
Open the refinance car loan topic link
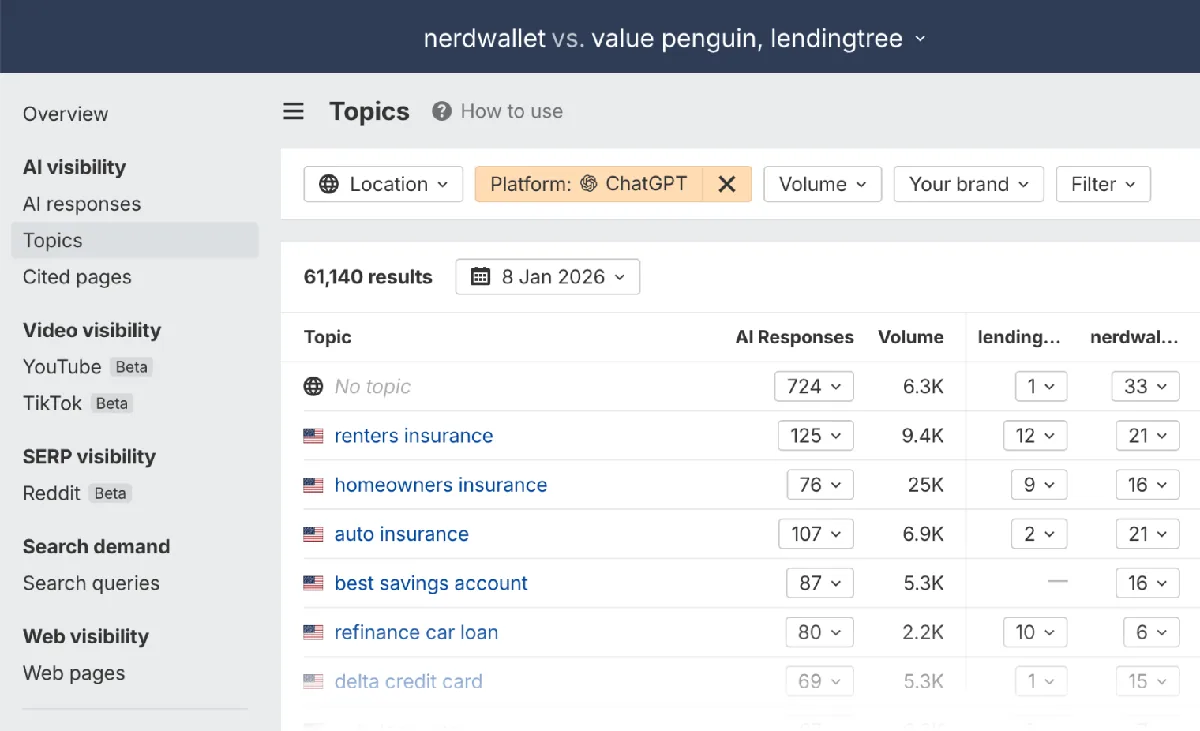pos(416,632)
